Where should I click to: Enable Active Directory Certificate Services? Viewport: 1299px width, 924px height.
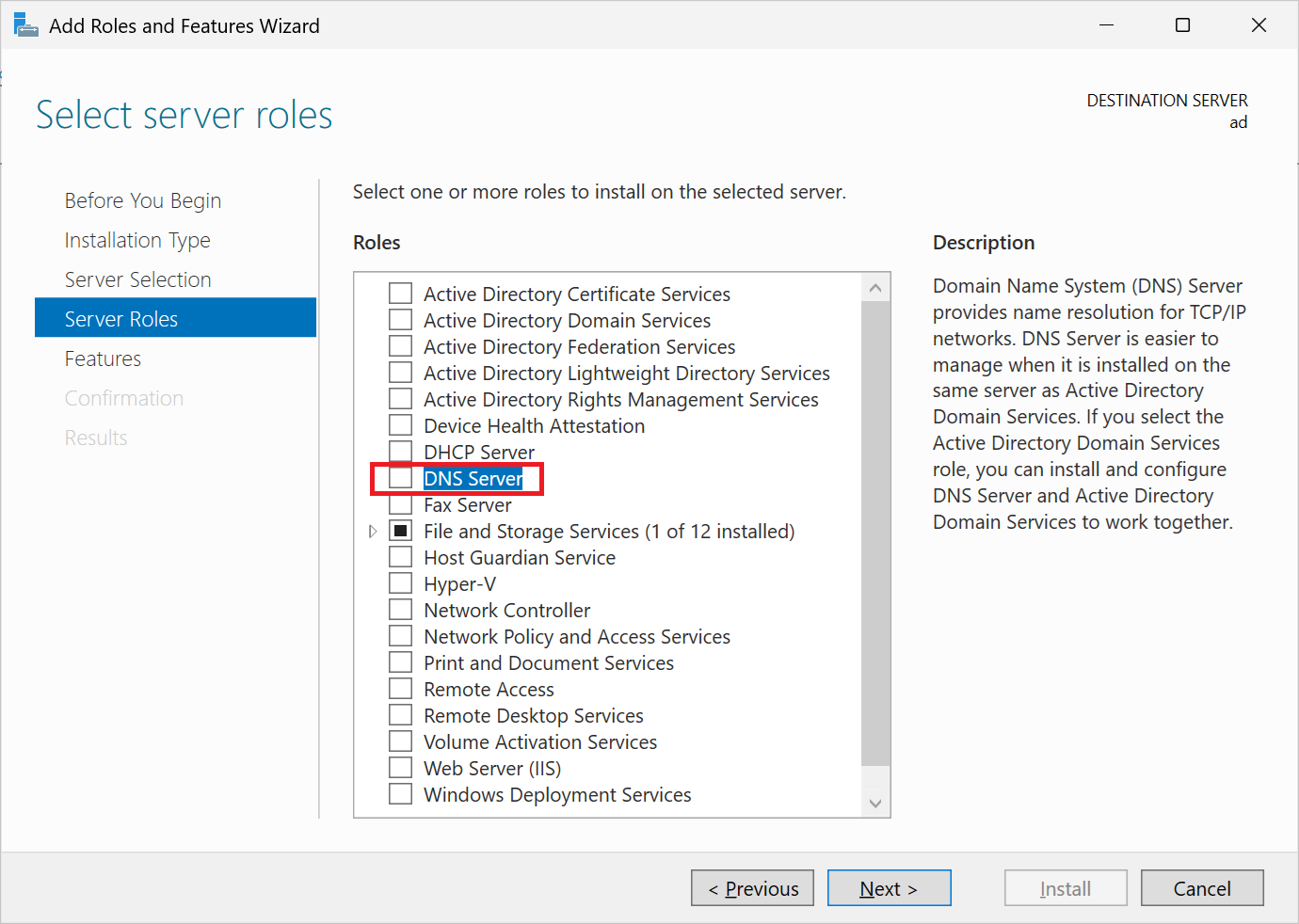(x=400, y=293)
